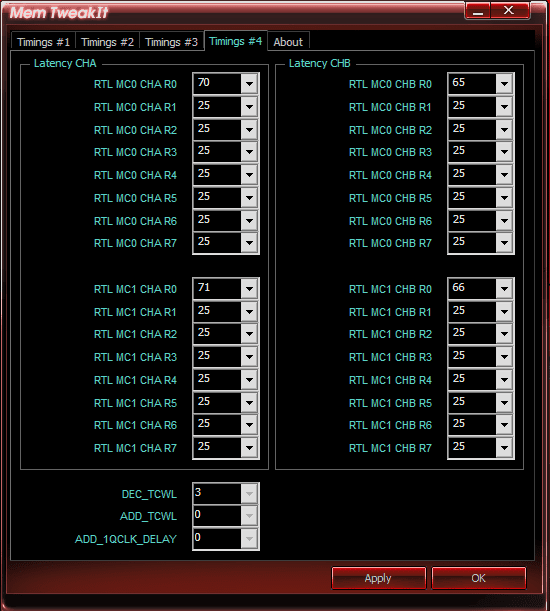Minimize the Mem TweakIt window

pyautogui.click(x=478, y=11)
